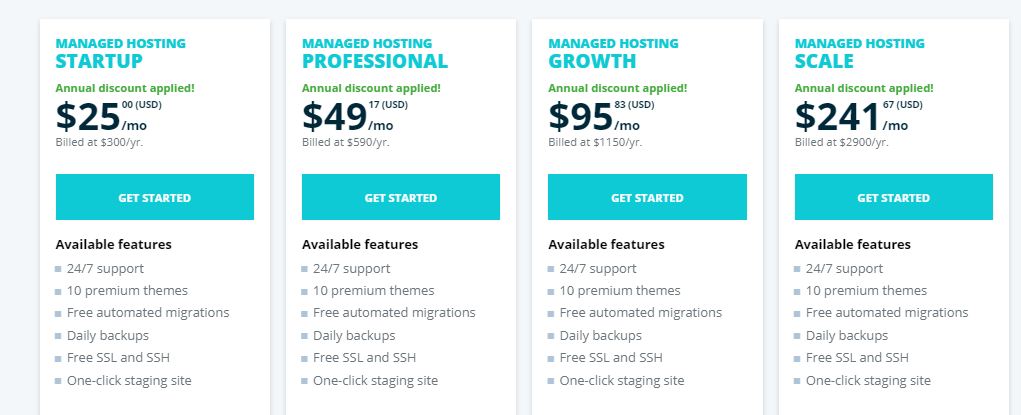
Task: Click bullet icon beside Startup 24/7 support
Action: 58,269
